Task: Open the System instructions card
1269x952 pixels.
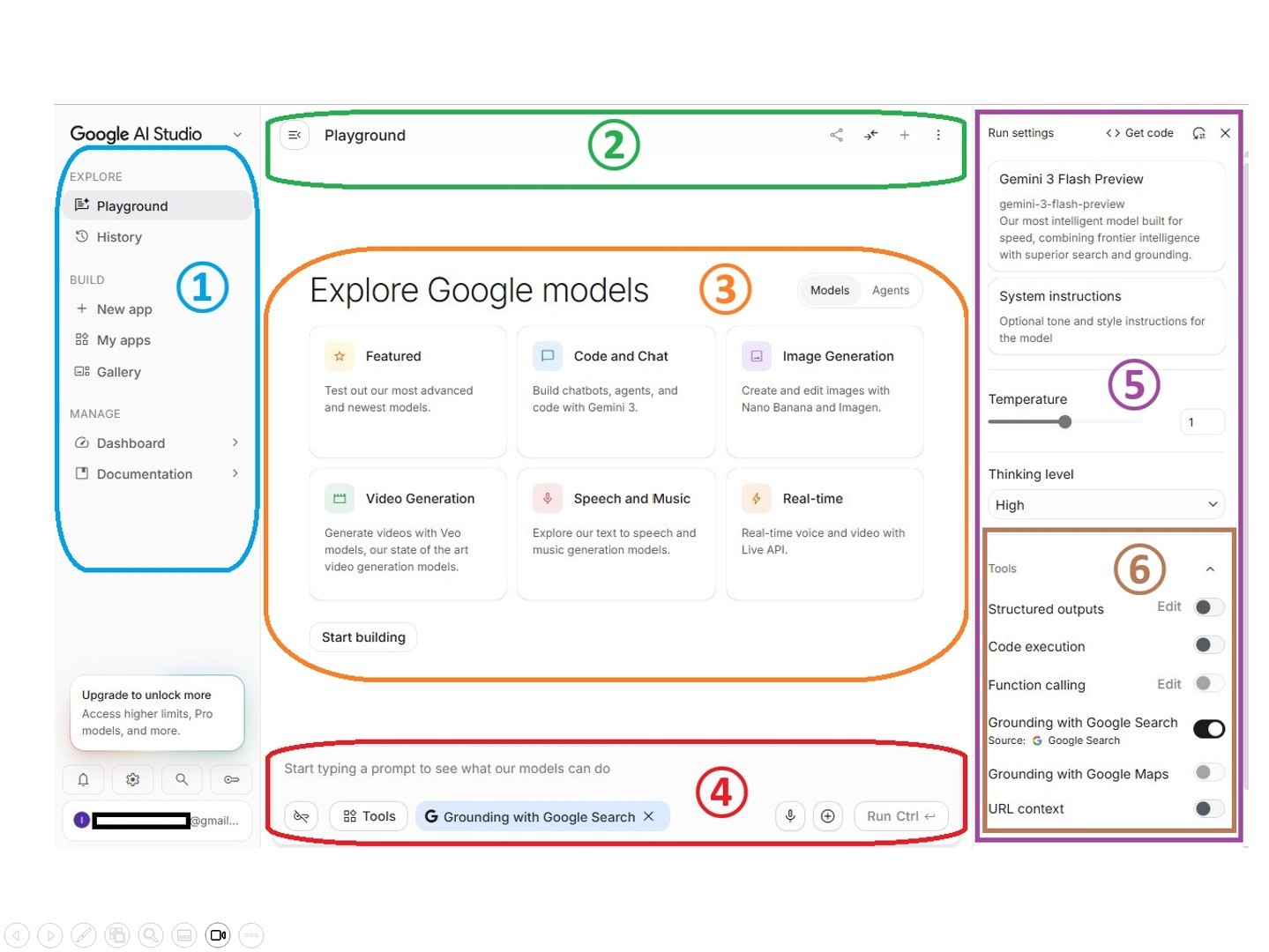Action: [x=1106, y=316]
